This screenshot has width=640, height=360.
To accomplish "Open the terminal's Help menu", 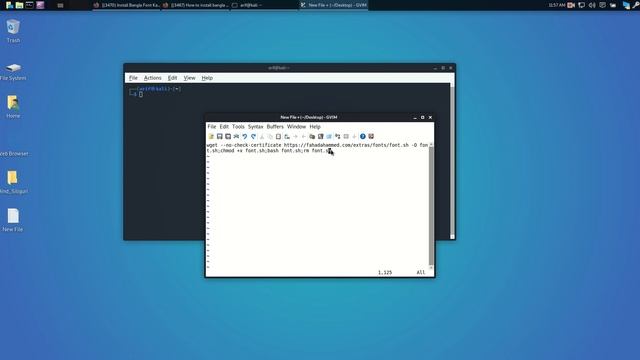I will (x=207, y=78).
